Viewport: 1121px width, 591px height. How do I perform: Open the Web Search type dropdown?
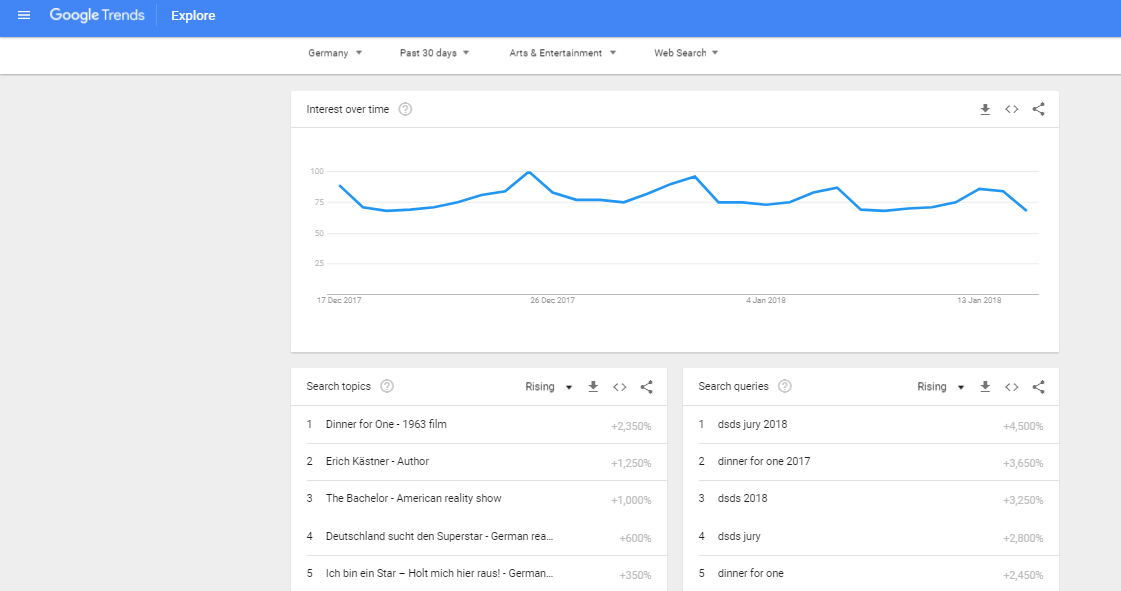tap(686, 53)
